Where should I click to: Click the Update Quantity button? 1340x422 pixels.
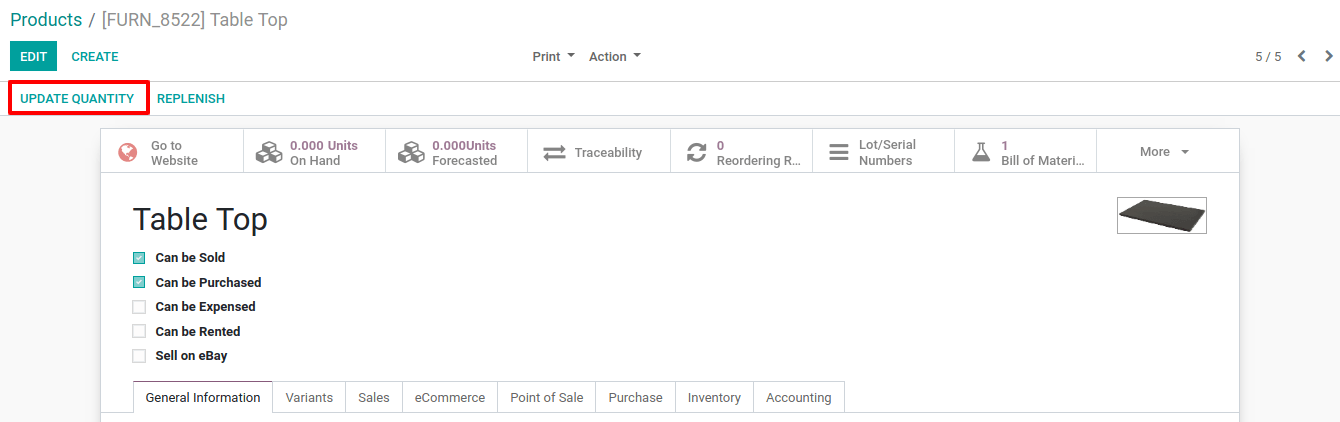pos(77,99)
